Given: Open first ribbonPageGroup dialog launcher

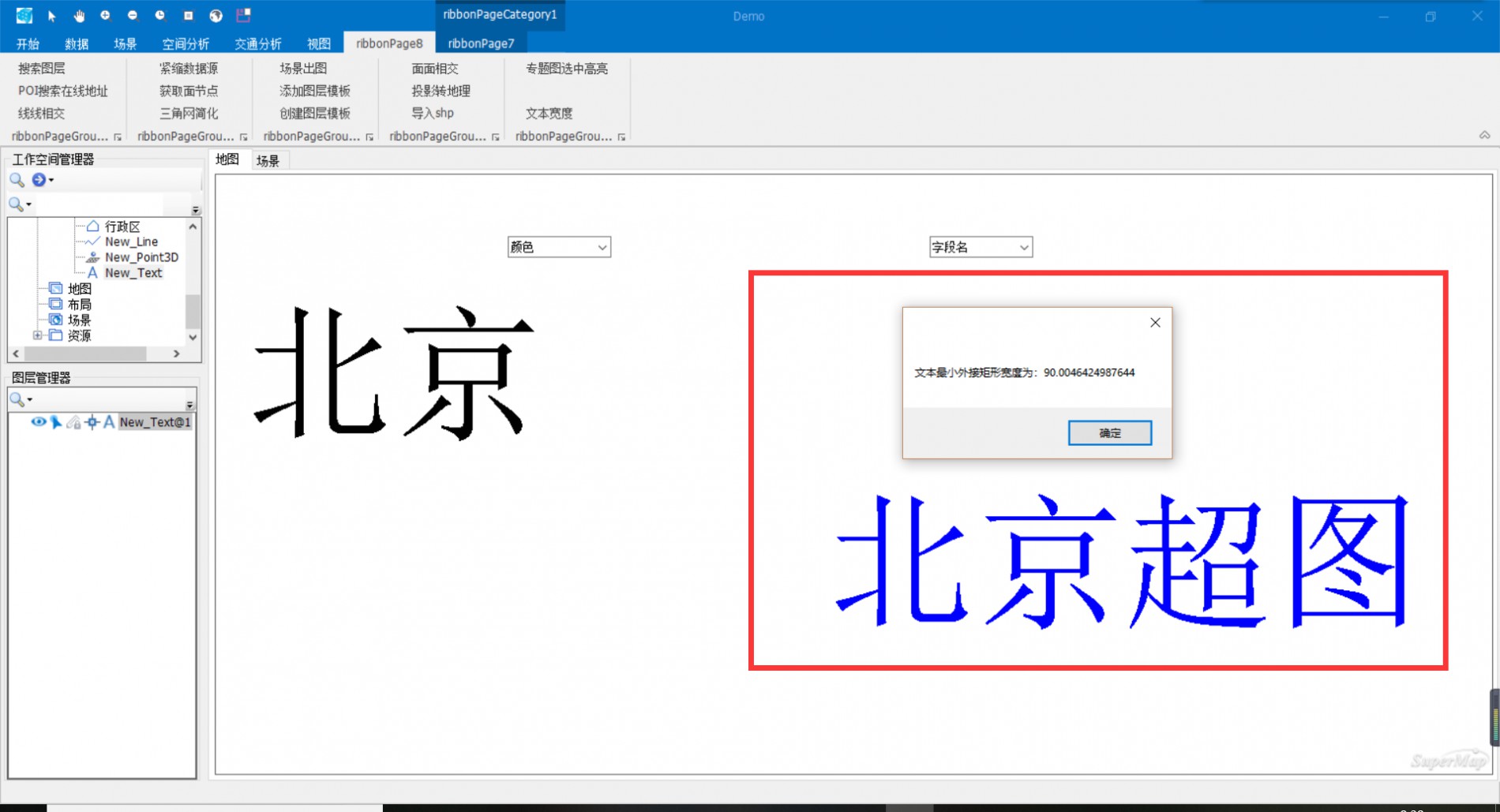Looking at the screenshot, I should [118, 137].
